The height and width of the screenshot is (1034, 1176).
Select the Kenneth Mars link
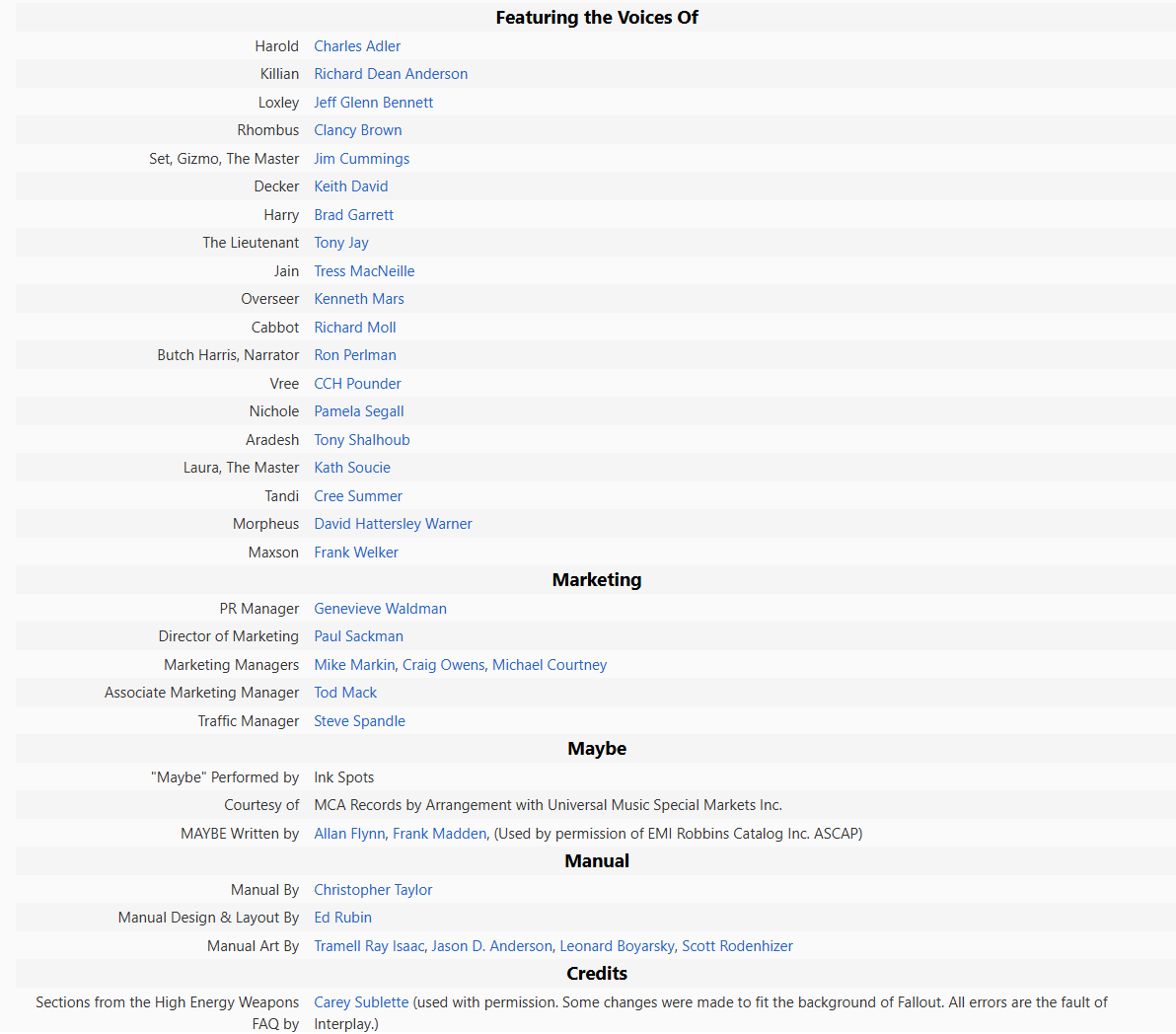pyautogui.click(x=359, y=299)
